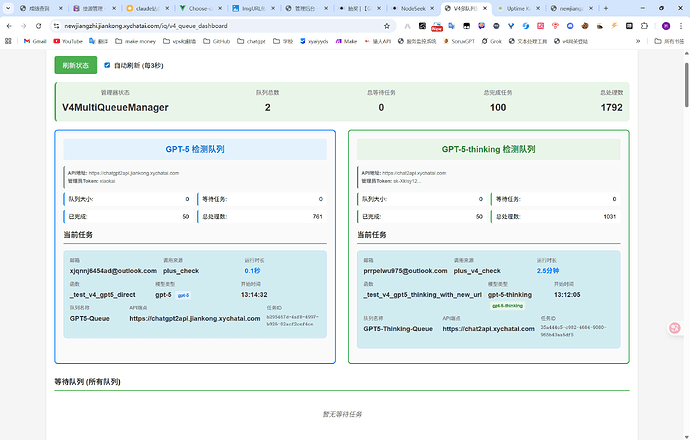The width and height of the screenshot is (690, 440).
Task: Toggle the 自动刷新 auto-refresh checkbox
Action: 107,65
